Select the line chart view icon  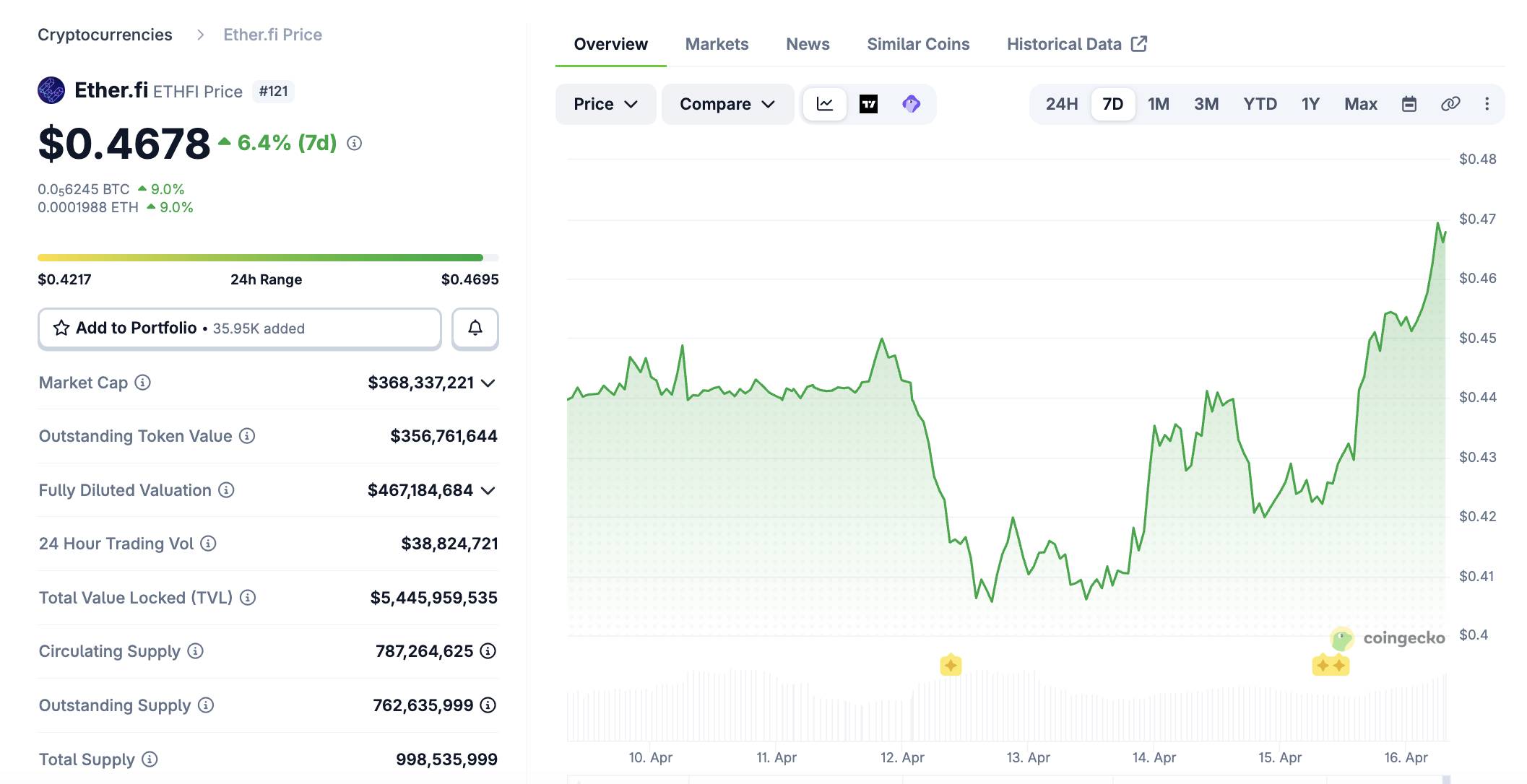(x=824, y=104)
